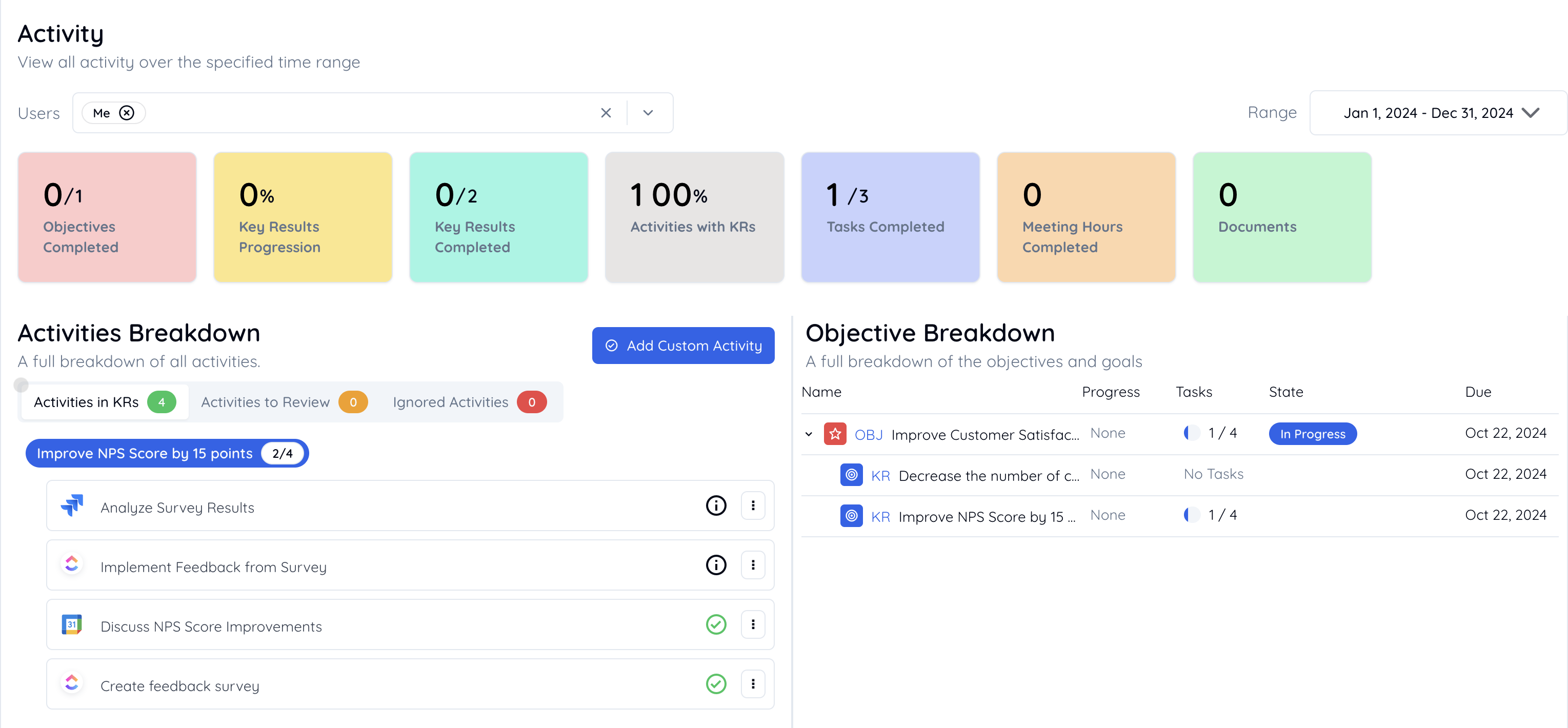This screenshot has height=728, width=1568.
Task: Click the ClickUp icon for Create feedback survey
Action: pyautogui.click(x=72, y=683)
